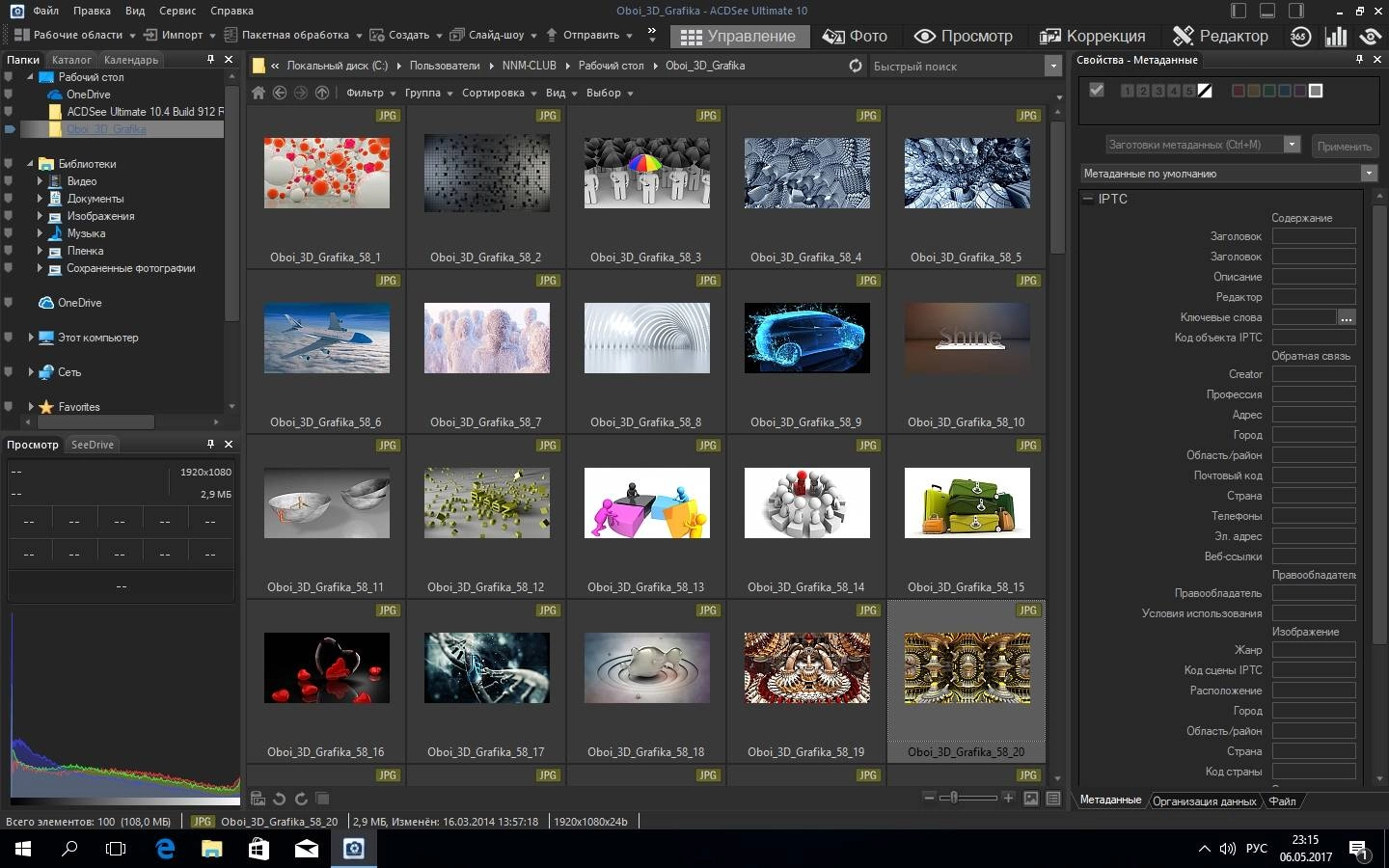This screenshot has width=1389, height=868.
Task: Click toolbar overflow chevron after Отправить
Action: click(x=652, y=35)
